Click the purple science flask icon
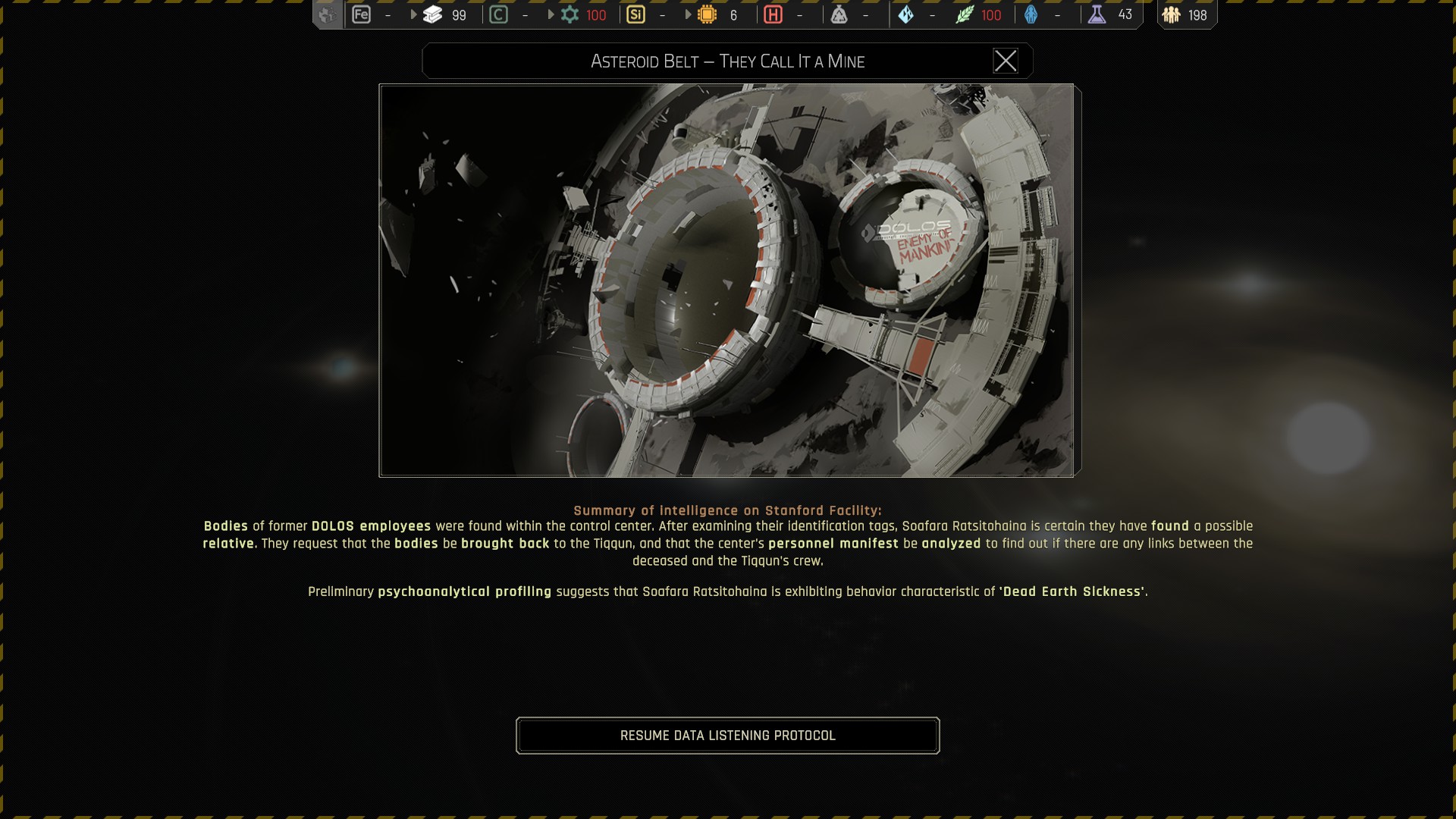The height and width of the screenshot is (819, 1456). click(x=1097, y=14)
